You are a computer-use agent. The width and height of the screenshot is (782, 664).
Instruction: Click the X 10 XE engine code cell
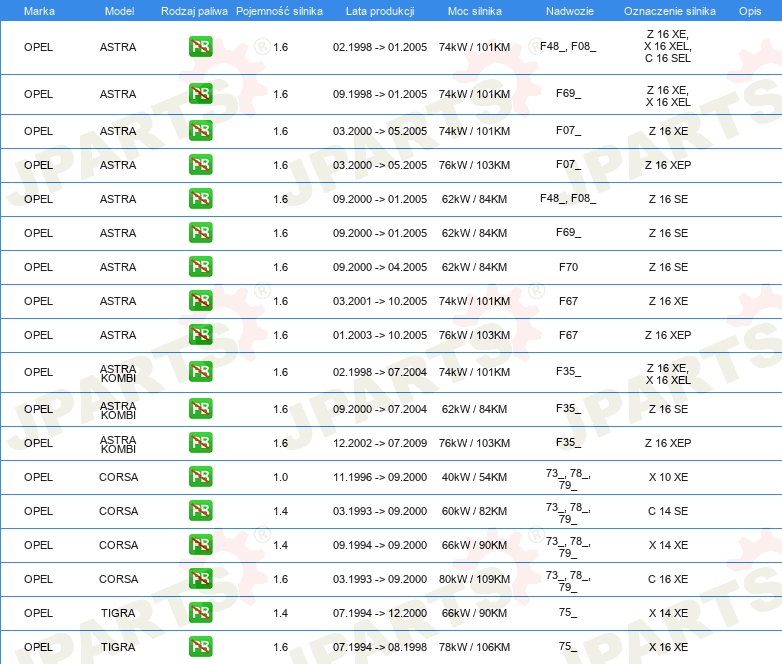coord(667,477)
